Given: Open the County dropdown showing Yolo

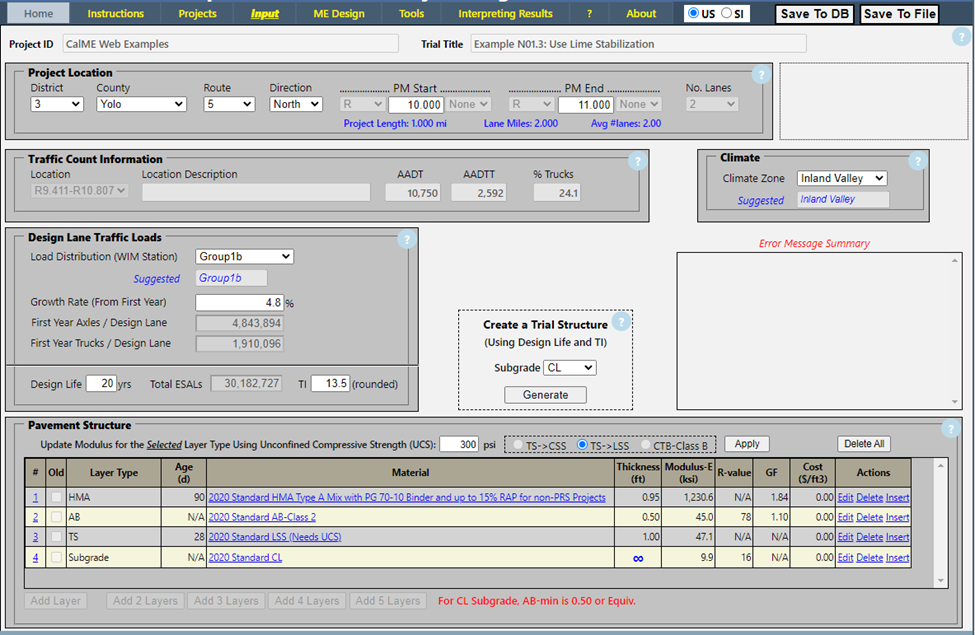Looking at the screenshot, I should pos(141,104).
